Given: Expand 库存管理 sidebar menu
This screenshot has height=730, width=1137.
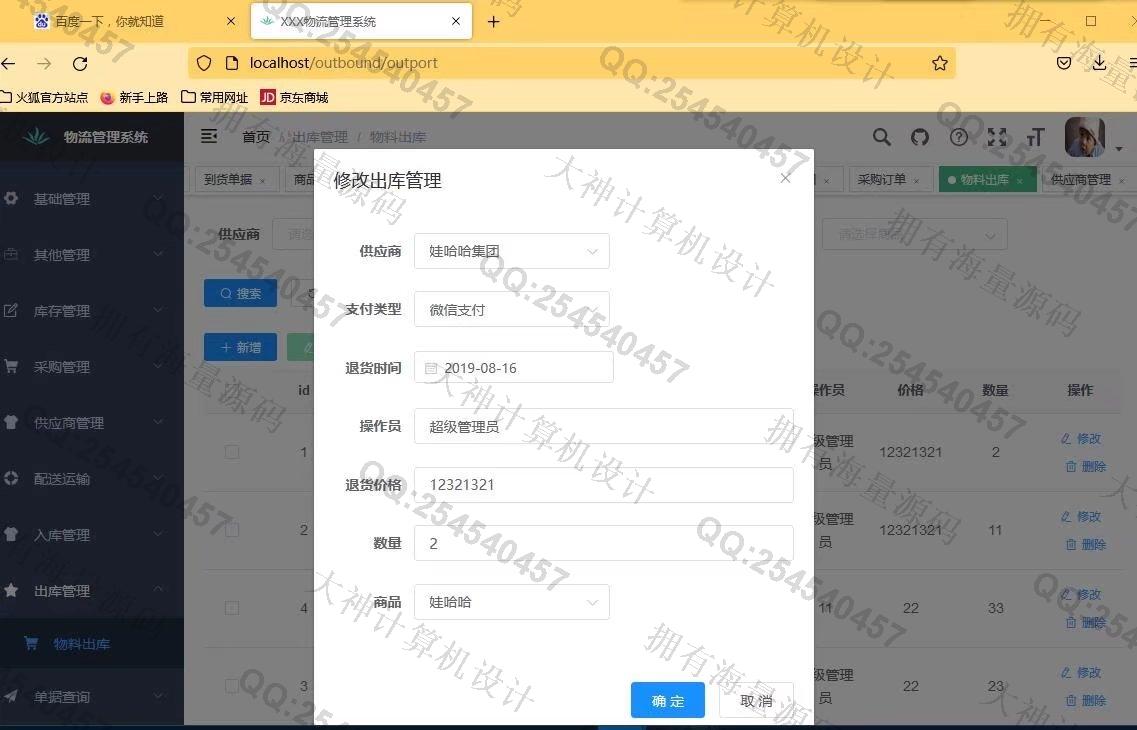Looking at the screenshot, I should pos(91,310).
